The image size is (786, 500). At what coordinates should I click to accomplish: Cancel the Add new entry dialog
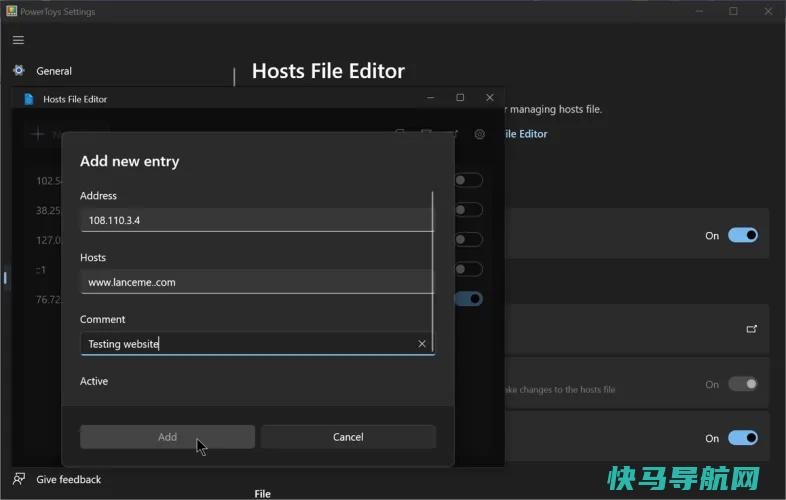click(x=348, y=437)
